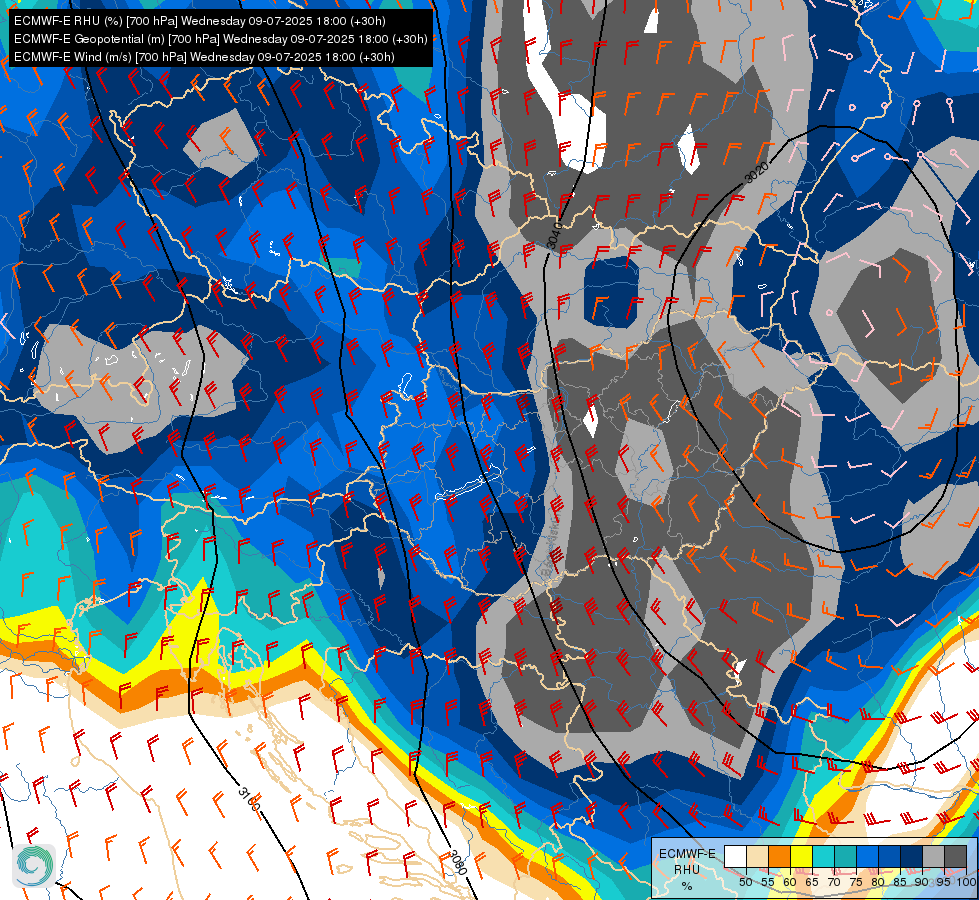The width and height of the screenshot is (979, 900).
Task: Click the ECMWF-E label in the legend
Action: (x=687, y=854)
